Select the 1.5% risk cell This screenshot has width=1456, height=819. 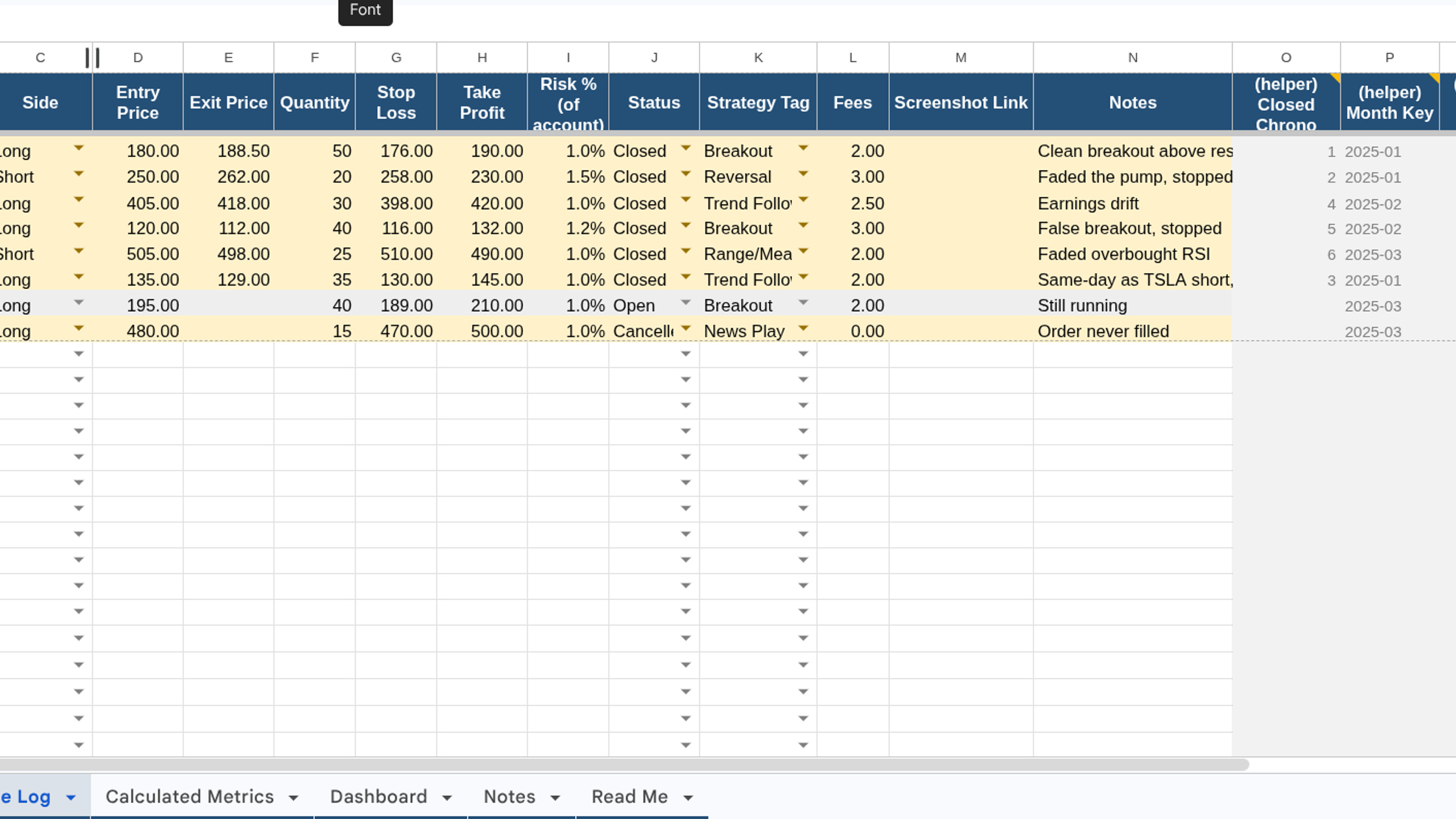click(x=568, y=177)
